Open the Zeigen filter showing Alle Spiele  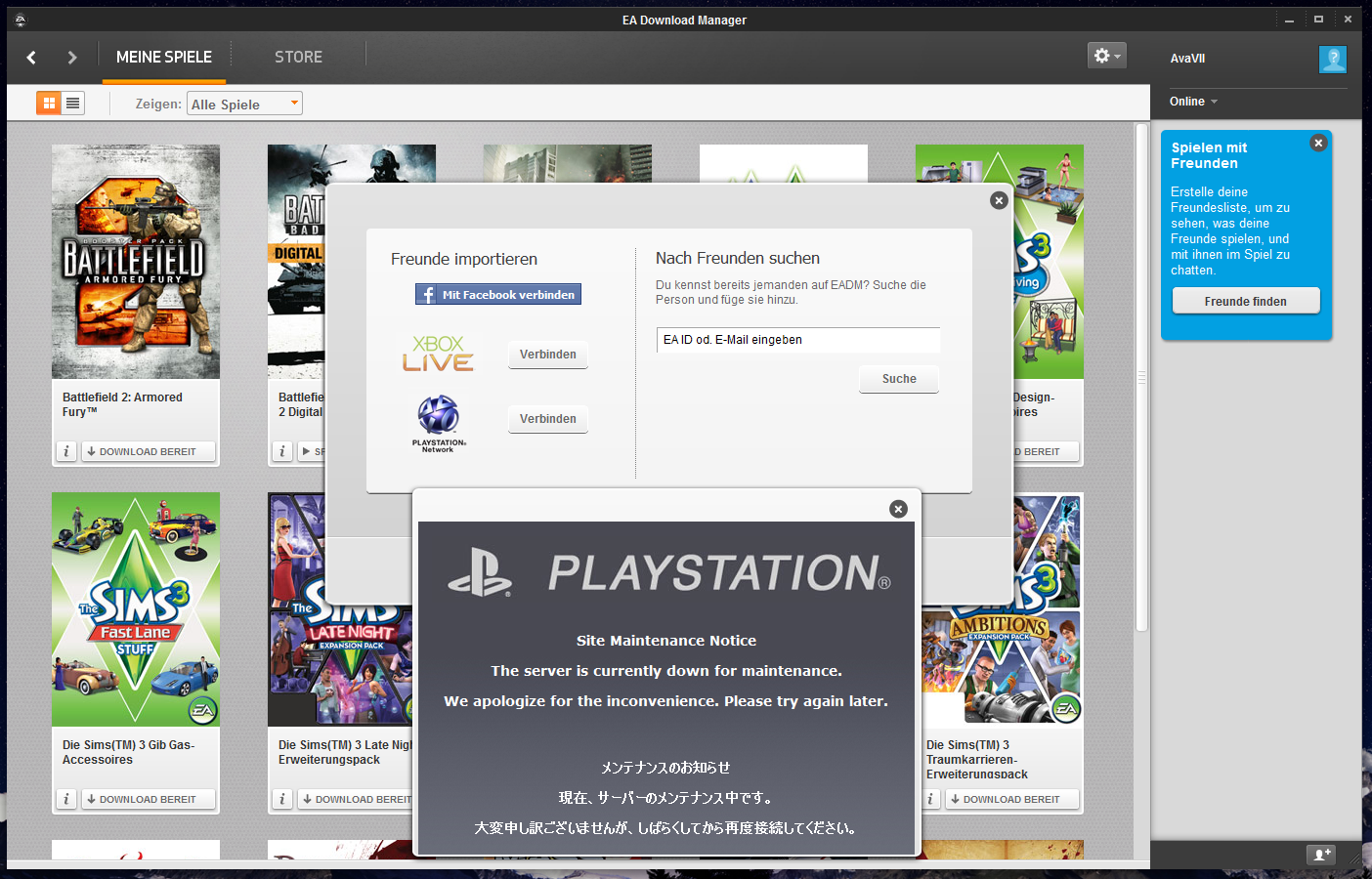(x=244, y=103)
